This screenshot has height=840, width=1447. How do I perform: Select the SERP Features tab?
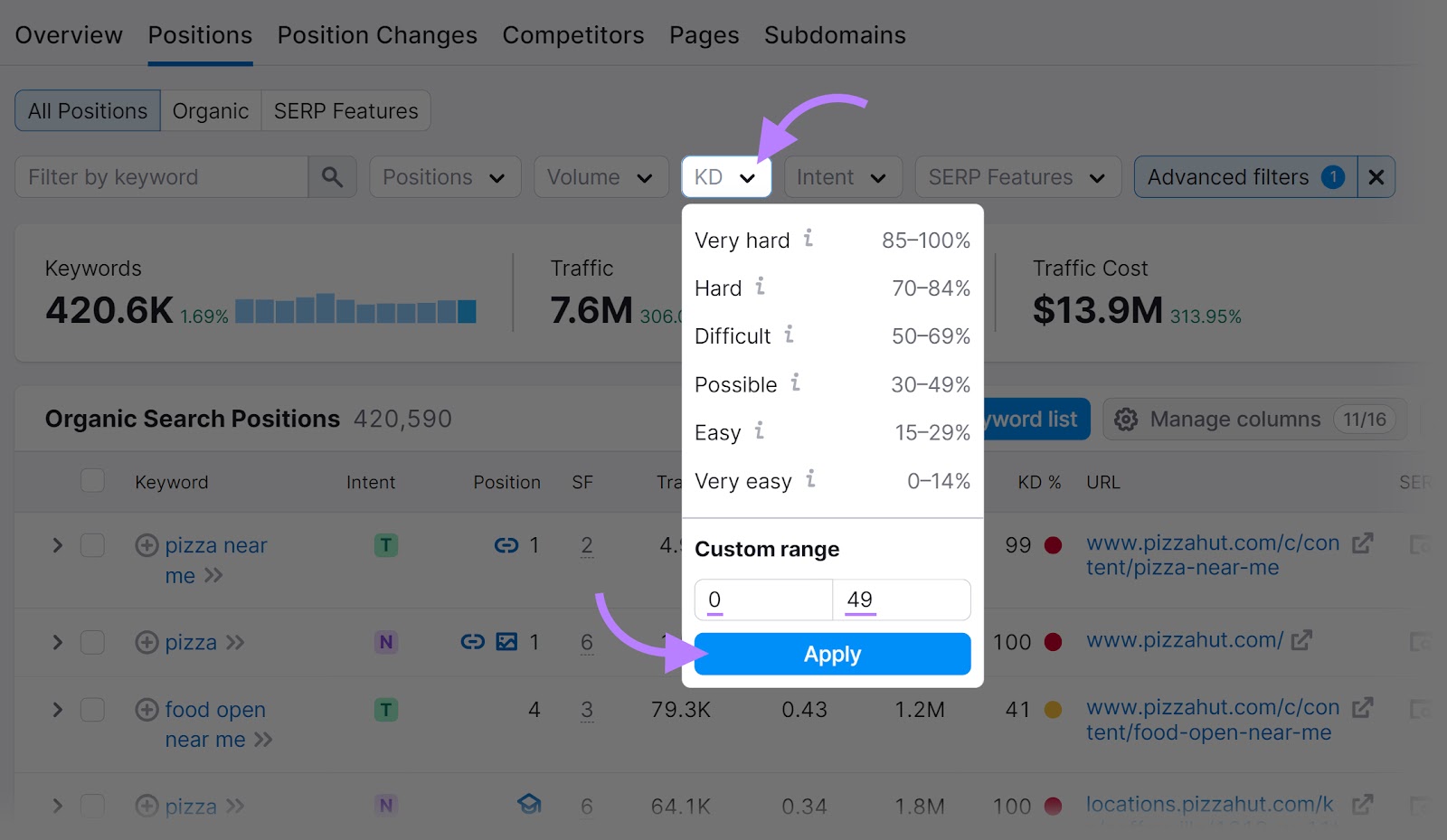345,111
